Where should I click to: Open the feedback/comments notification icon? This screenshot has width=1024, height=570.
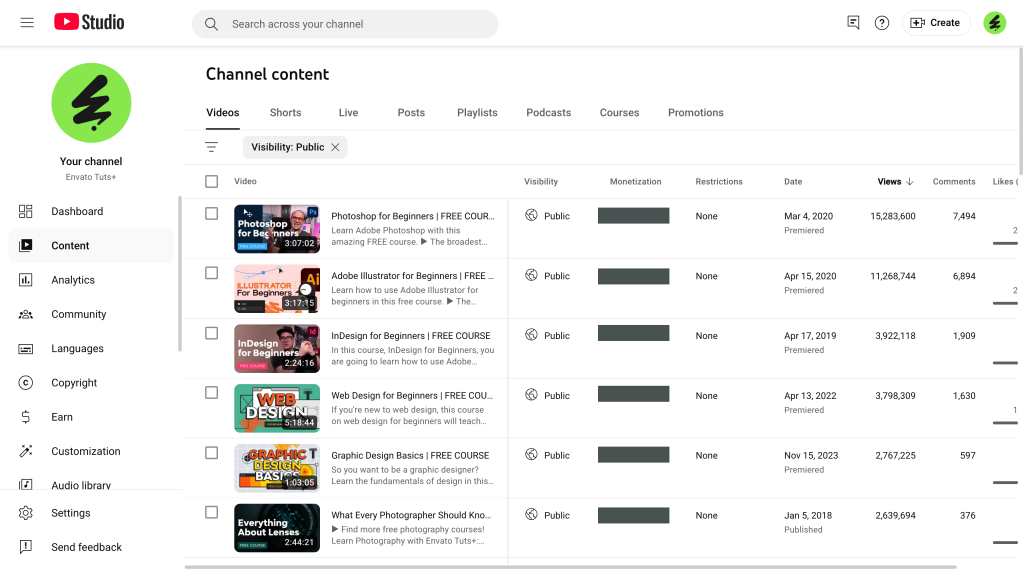(x=853, y=23)
